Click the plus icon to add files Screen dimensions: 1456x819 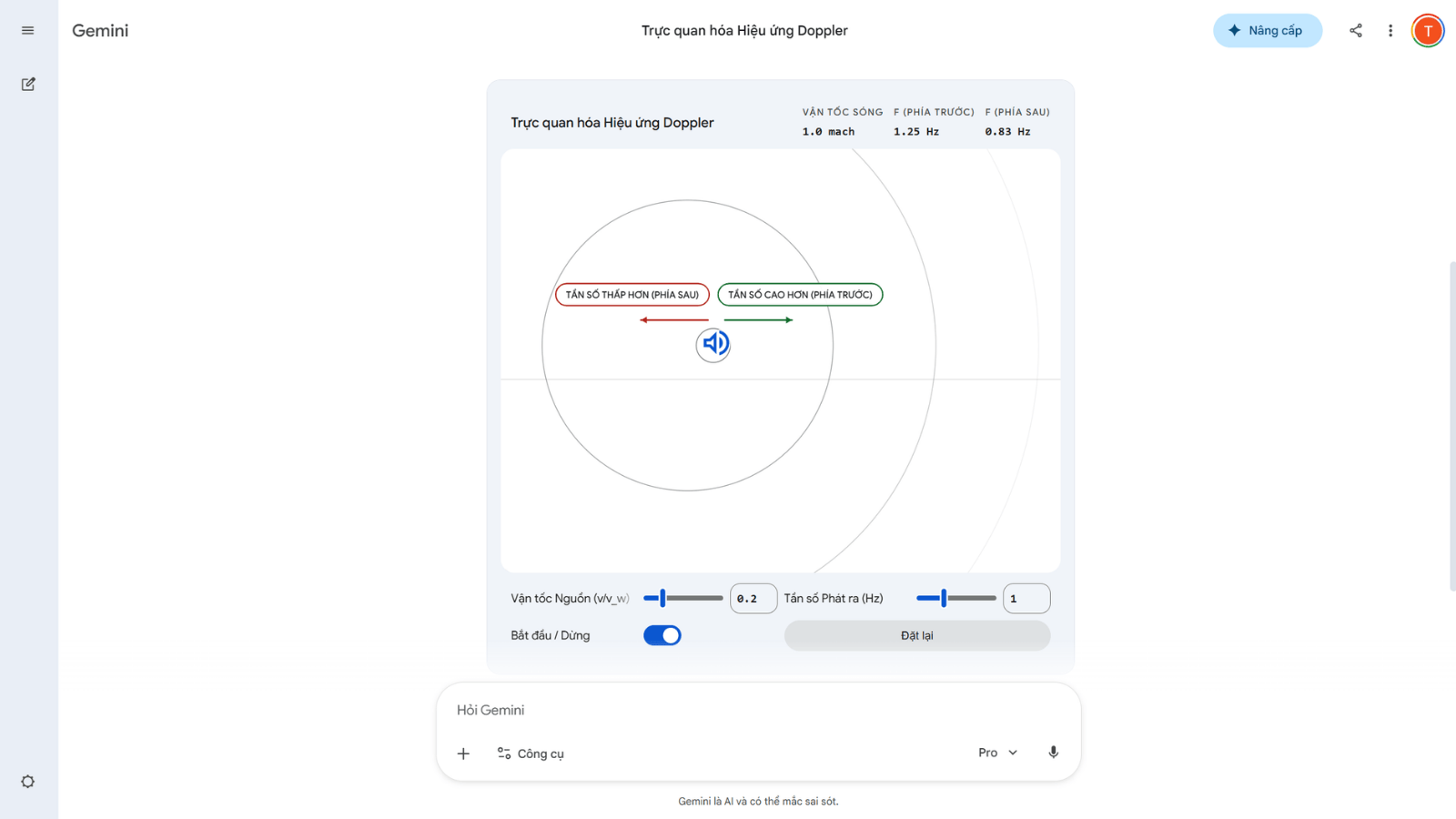463,753
